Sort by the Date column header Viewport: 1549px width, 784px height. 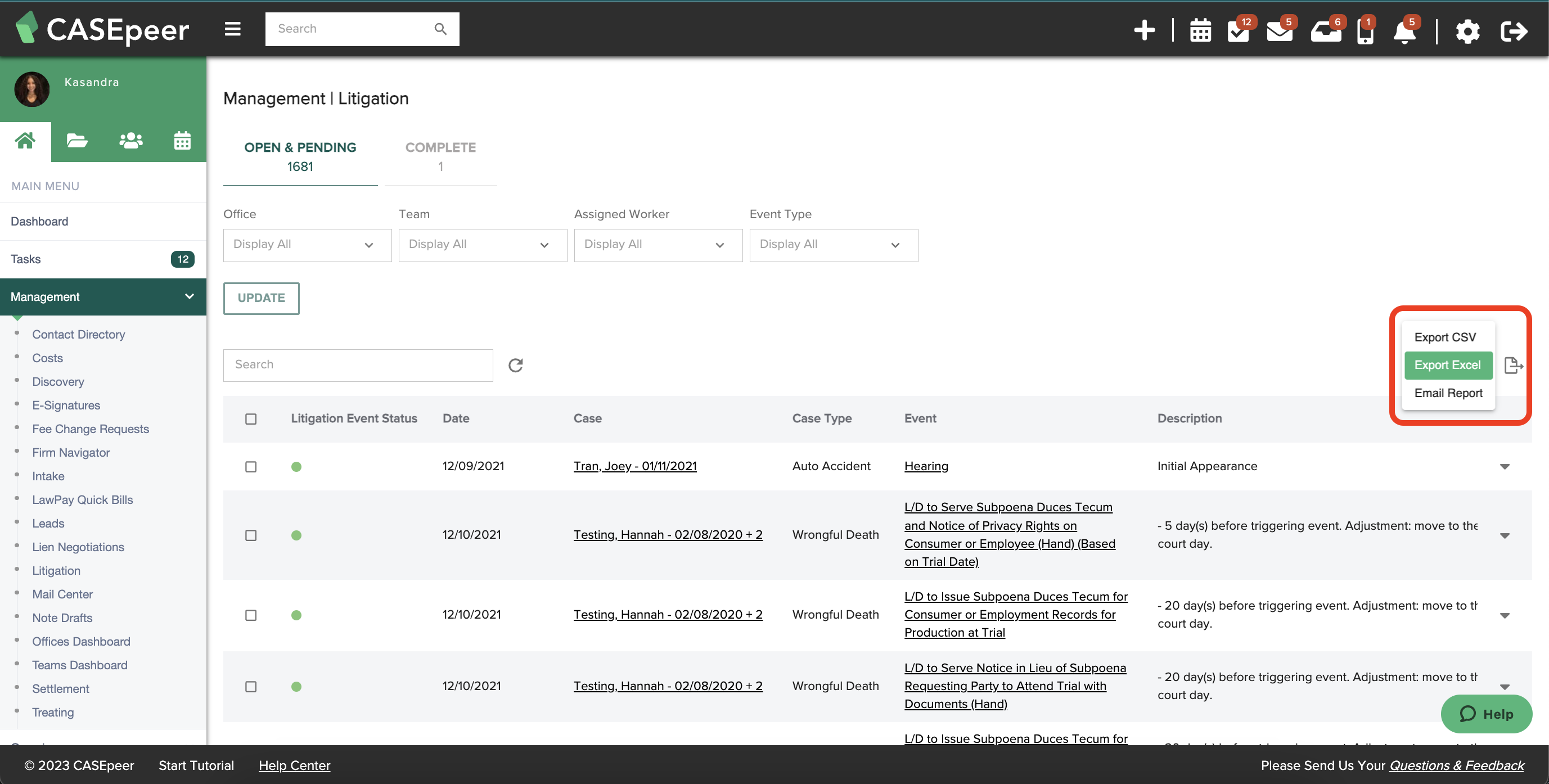pos(456,418)
